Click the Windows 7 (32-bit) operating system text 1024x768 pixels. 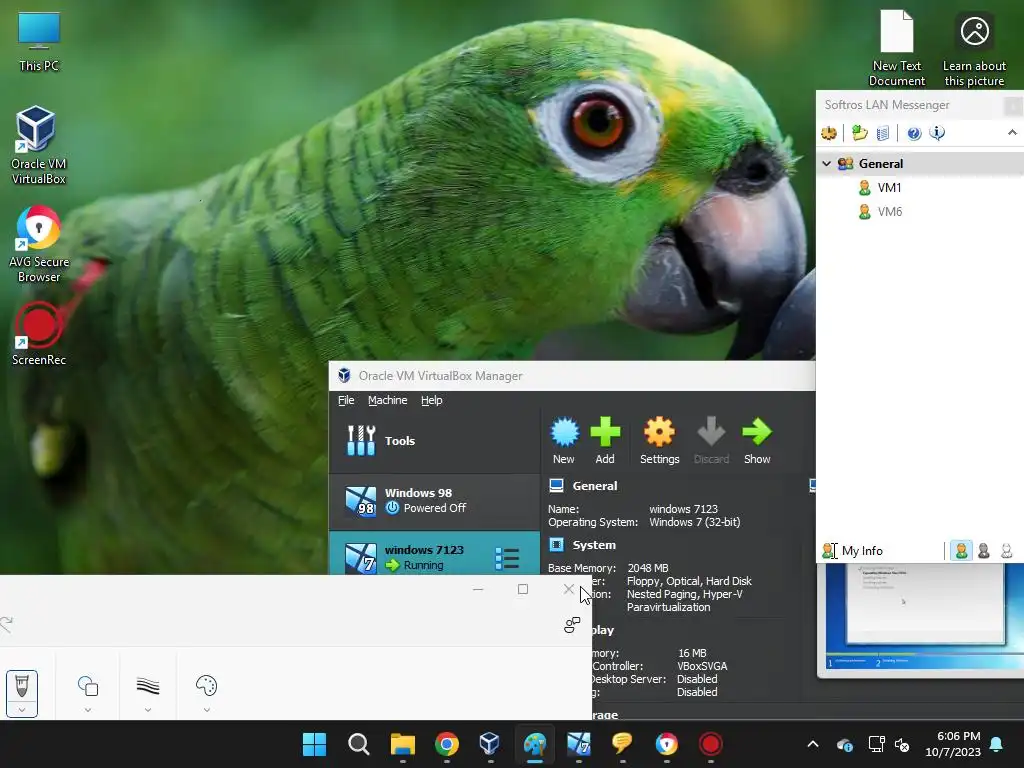(x=695, y=522)
